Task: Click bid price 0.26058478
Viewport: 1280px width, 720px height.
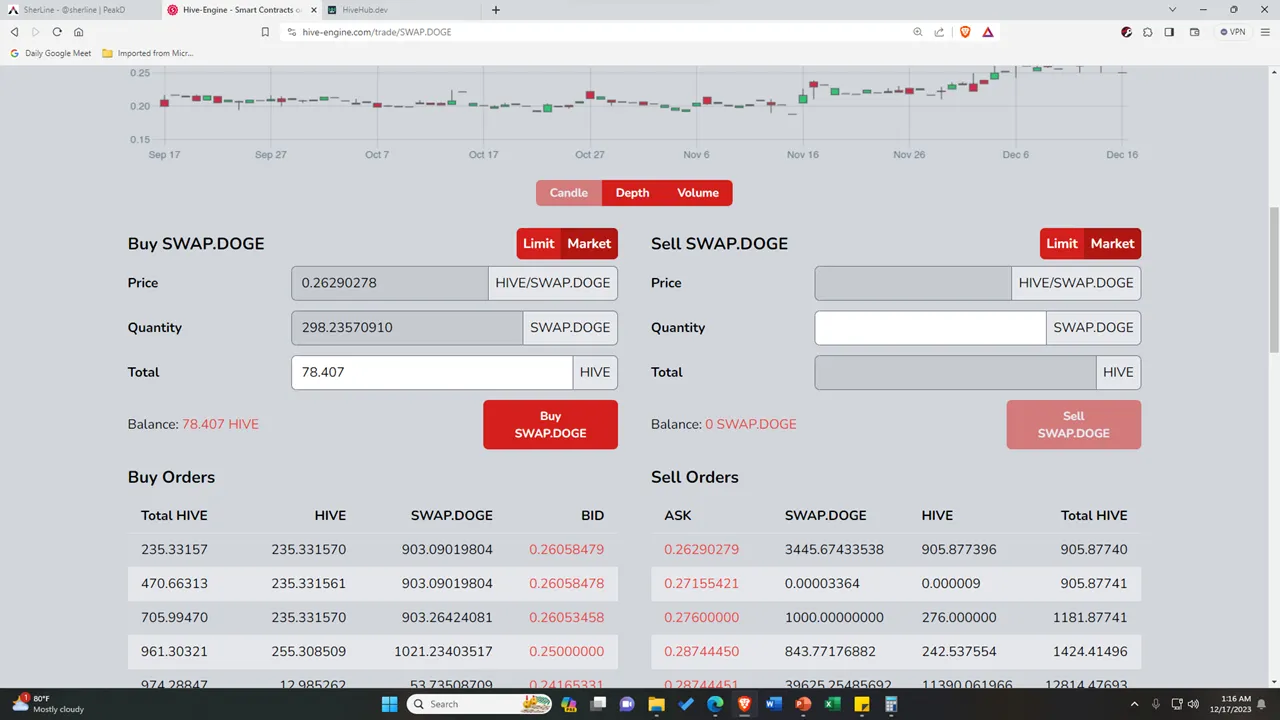Action: 566,583
